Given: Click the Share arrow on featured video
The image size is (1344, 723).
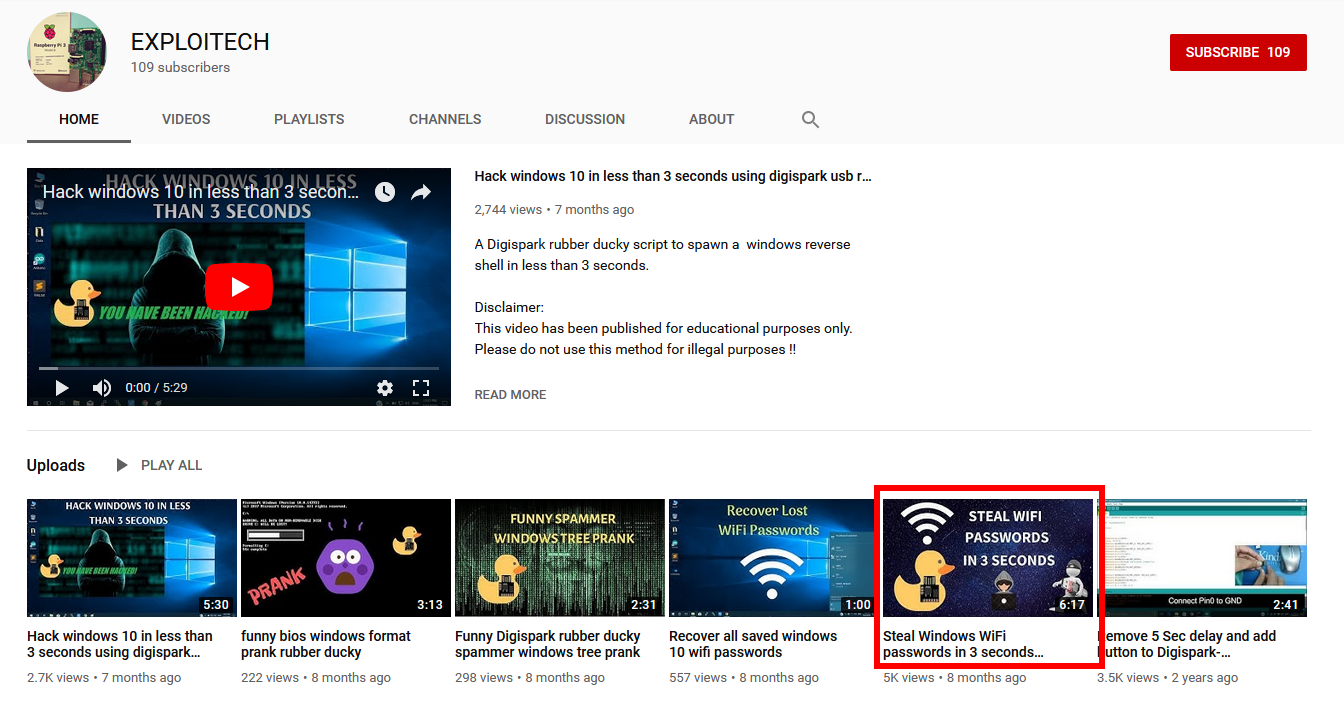Looking at the screenshot, I should point(421,192).
